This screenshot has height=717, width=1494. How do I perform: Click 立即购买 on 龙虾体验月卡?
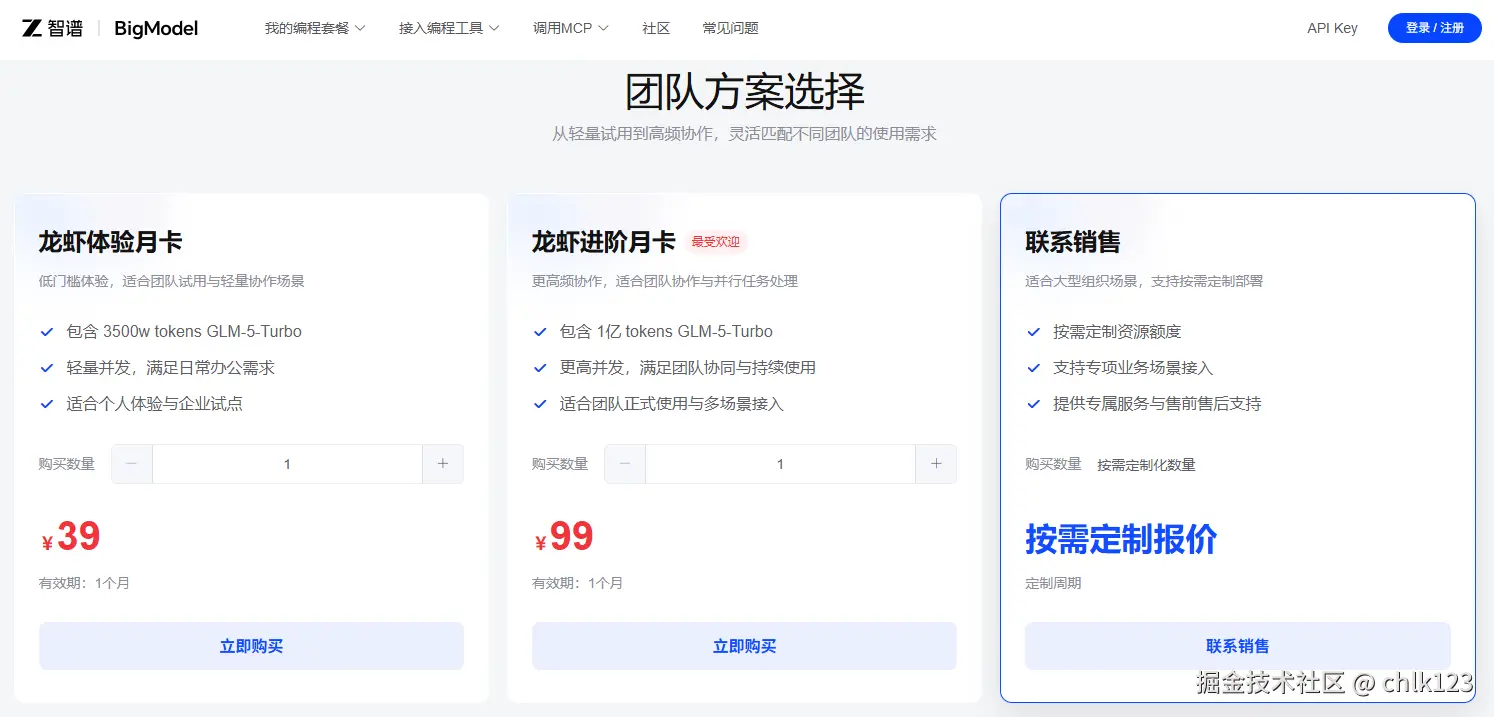click(x=251, y=646)
